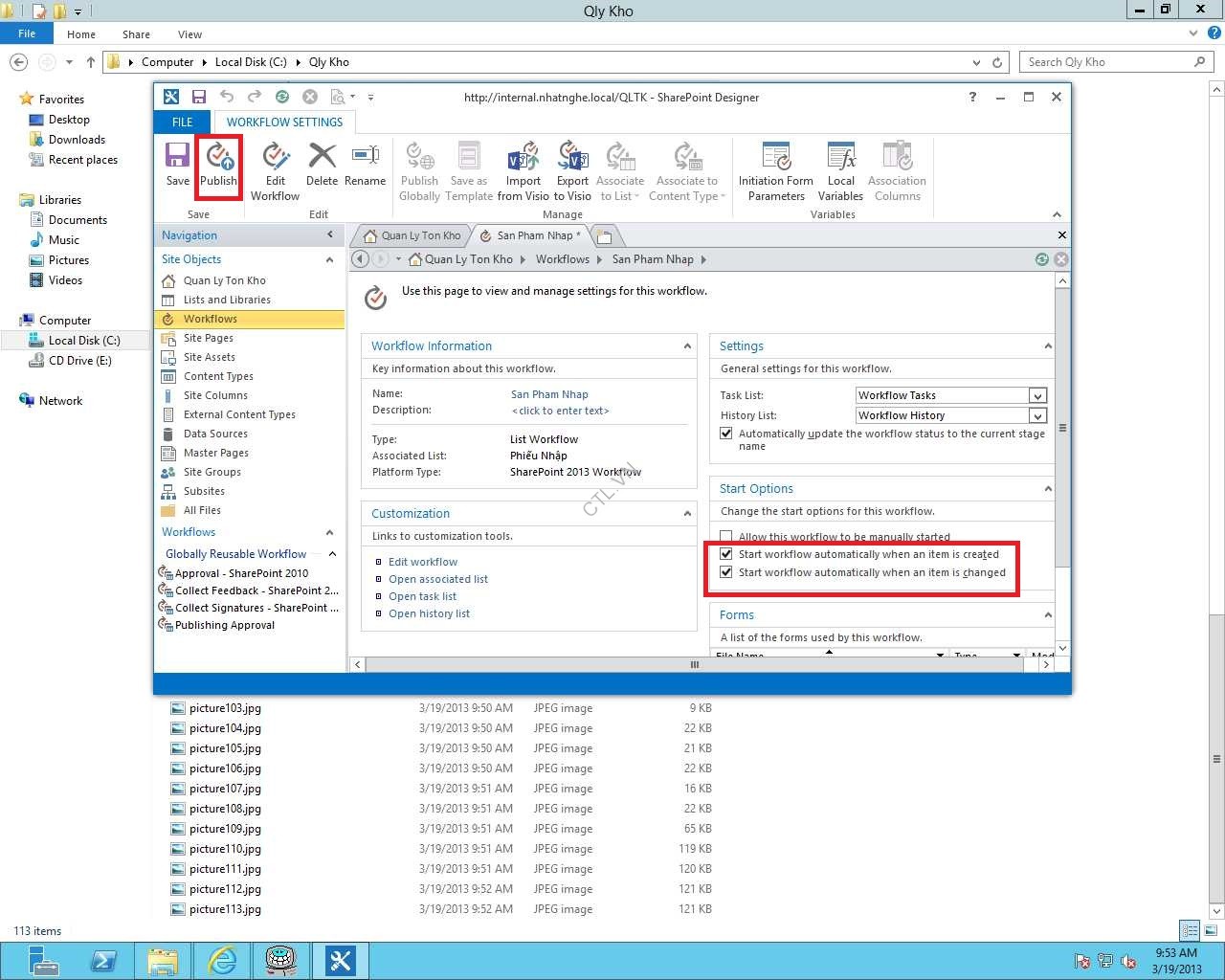Screen dimensions: 1225x980
Task: Open Edit Workflow from the ribbon
Action: 276,170
